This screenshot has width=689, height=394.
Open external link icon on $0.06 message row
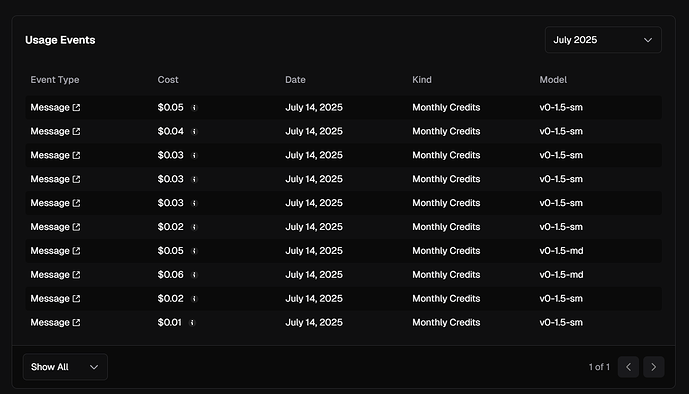click(76, 275)
